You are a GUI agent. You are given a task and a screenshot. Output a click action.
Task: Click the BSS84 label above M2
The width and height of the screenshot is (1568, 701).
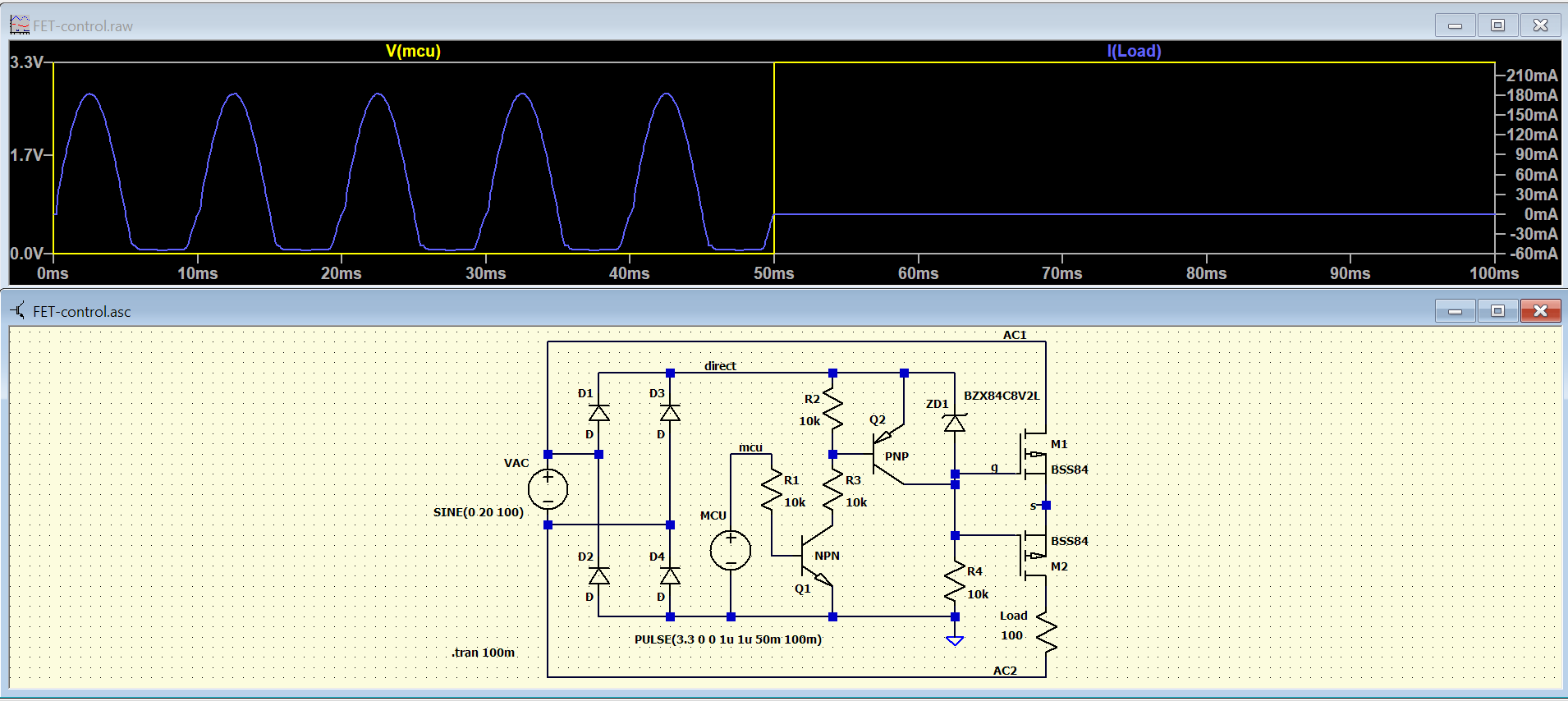(1069, 541)
